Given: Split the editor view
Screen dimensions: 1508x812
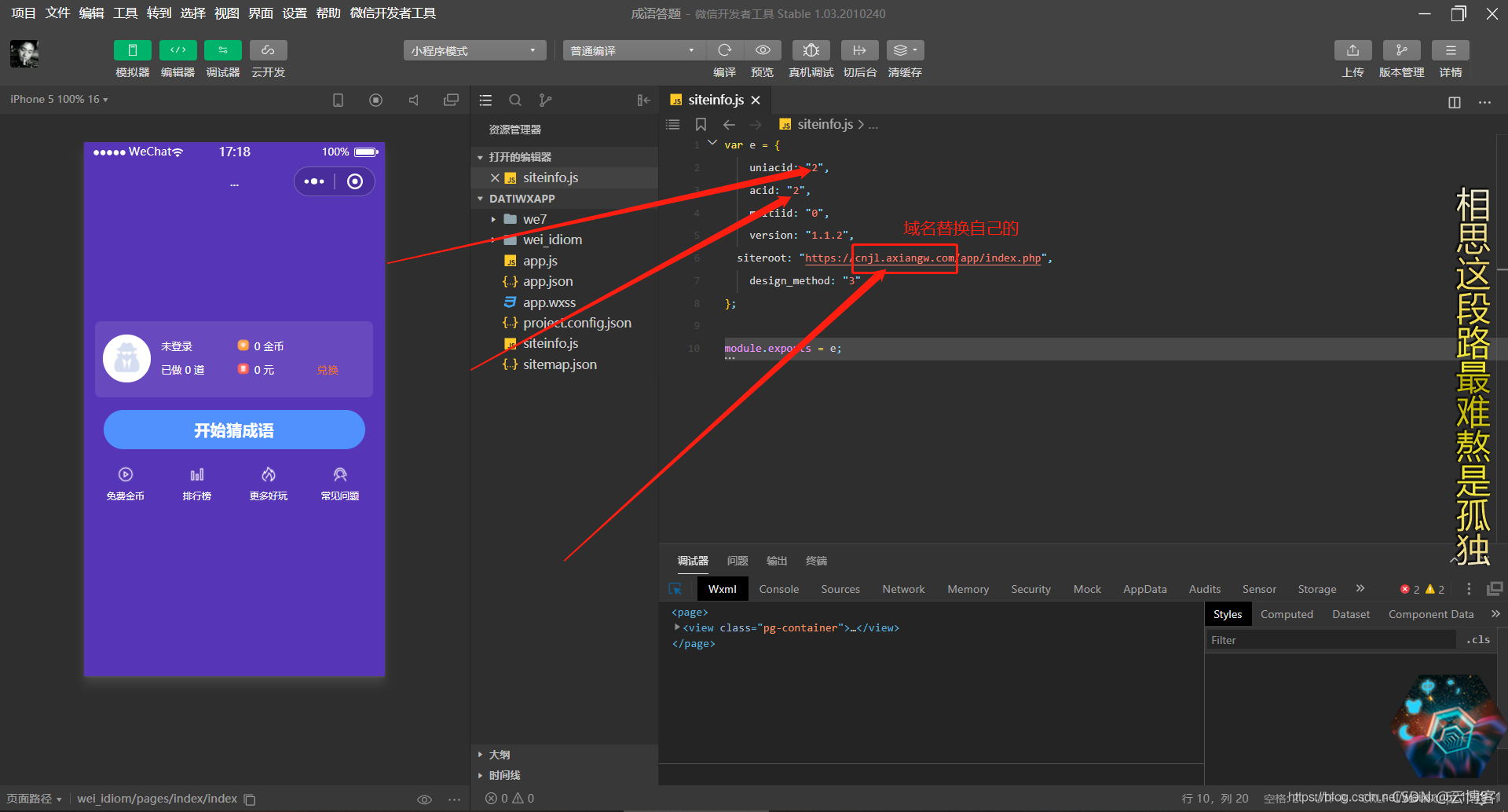Looking at the screenshot, I should 1455,102.
